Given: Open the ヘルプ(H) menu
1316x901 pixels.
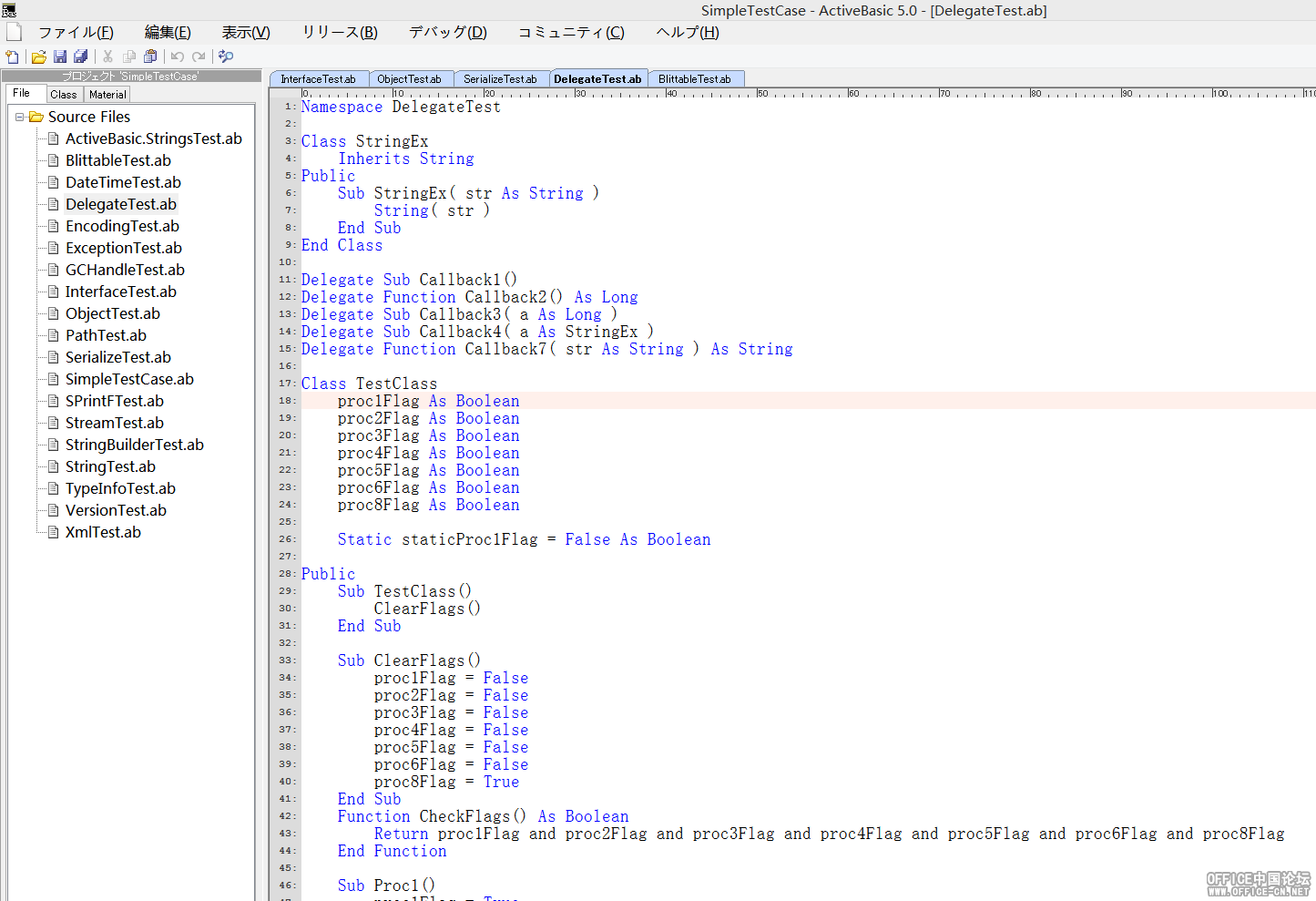Looking at the screenshot, I should coord(688,32).
